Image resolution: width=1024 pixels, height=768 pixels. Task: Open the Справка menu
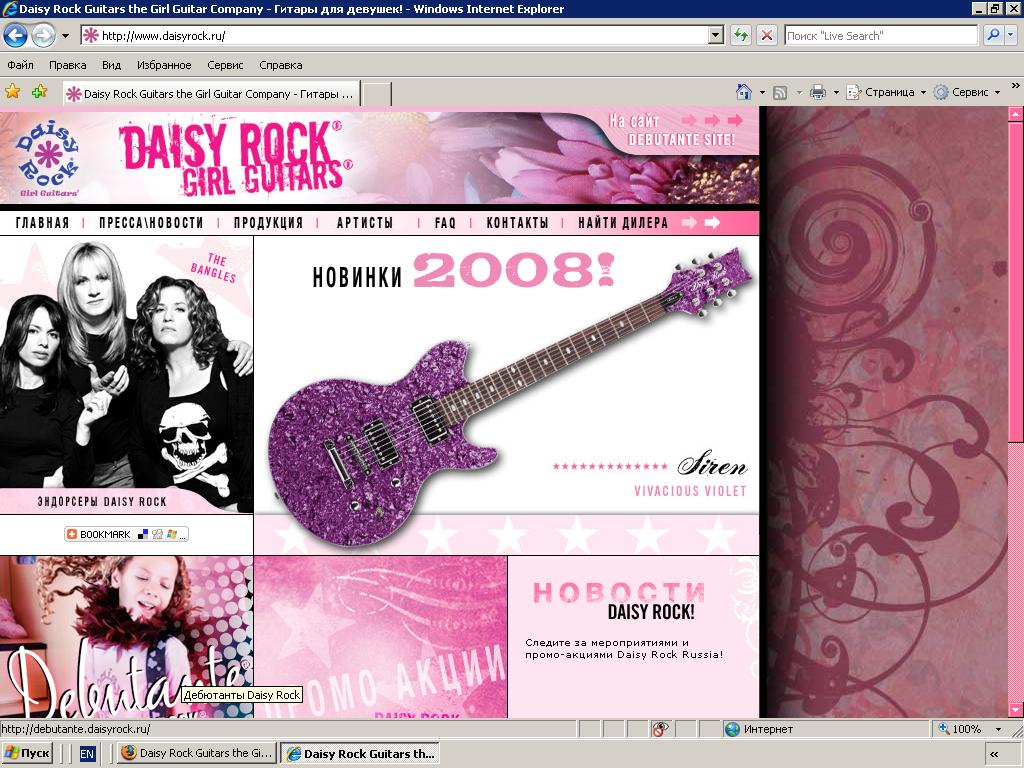tap(281, 65)
